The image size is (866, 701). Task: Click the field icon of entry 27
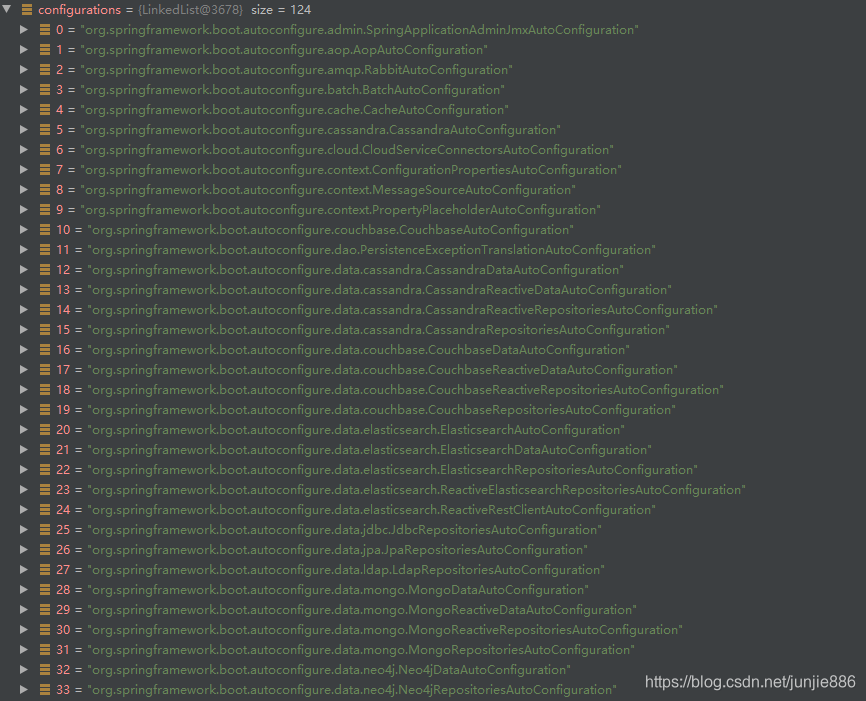click(x=45, y=570)
